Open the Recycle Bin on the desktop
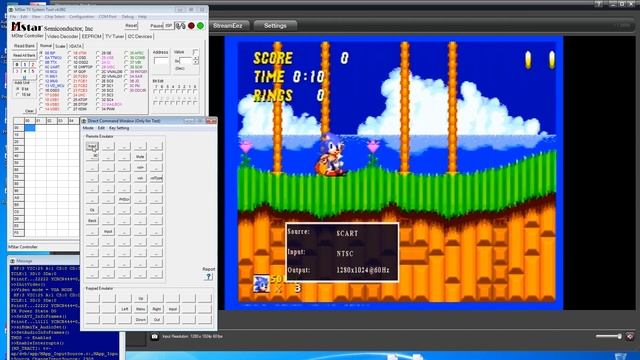640x360 pixels. tap(620, 356)
